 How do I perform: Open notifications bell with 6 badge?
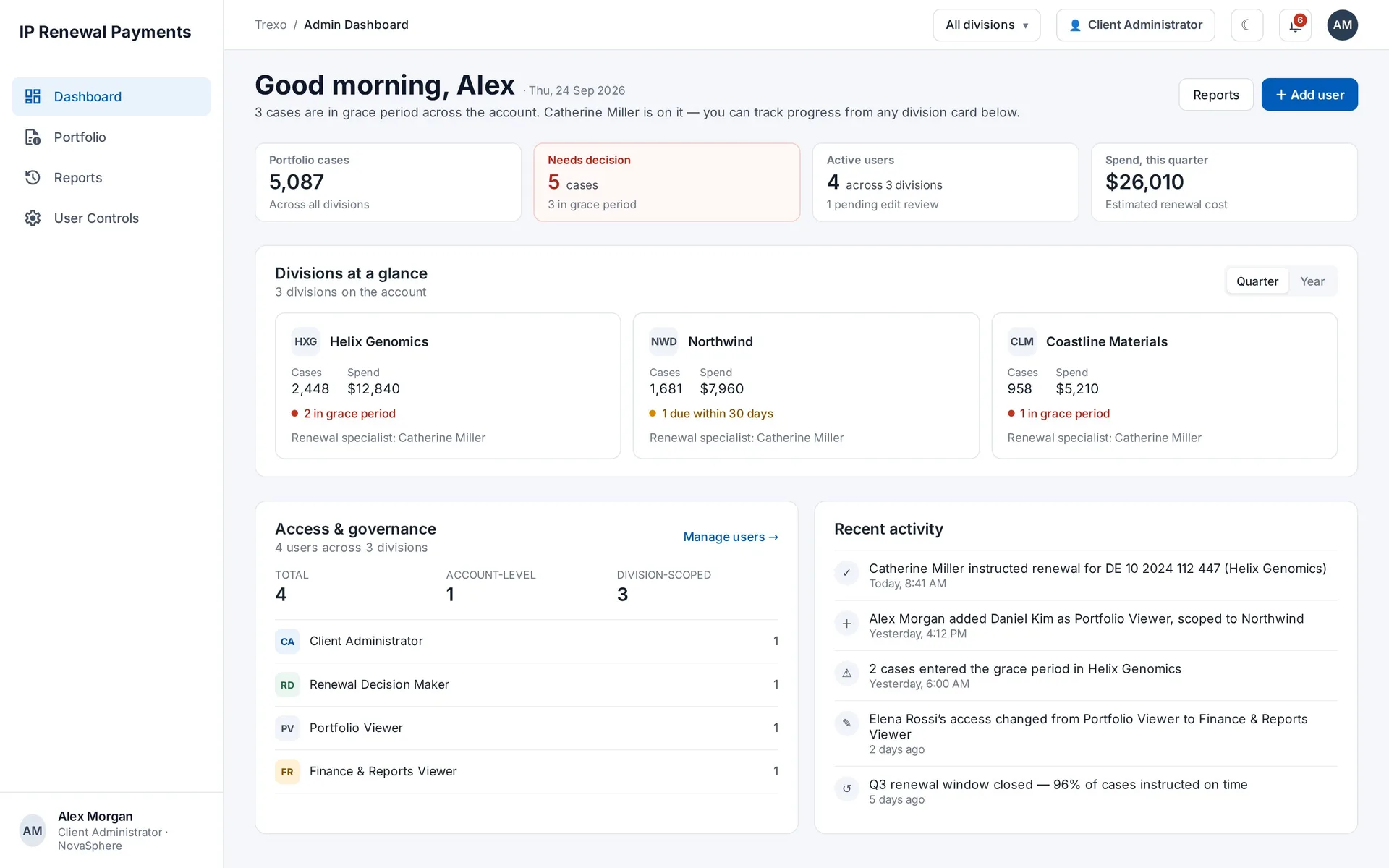(1295, 25)
